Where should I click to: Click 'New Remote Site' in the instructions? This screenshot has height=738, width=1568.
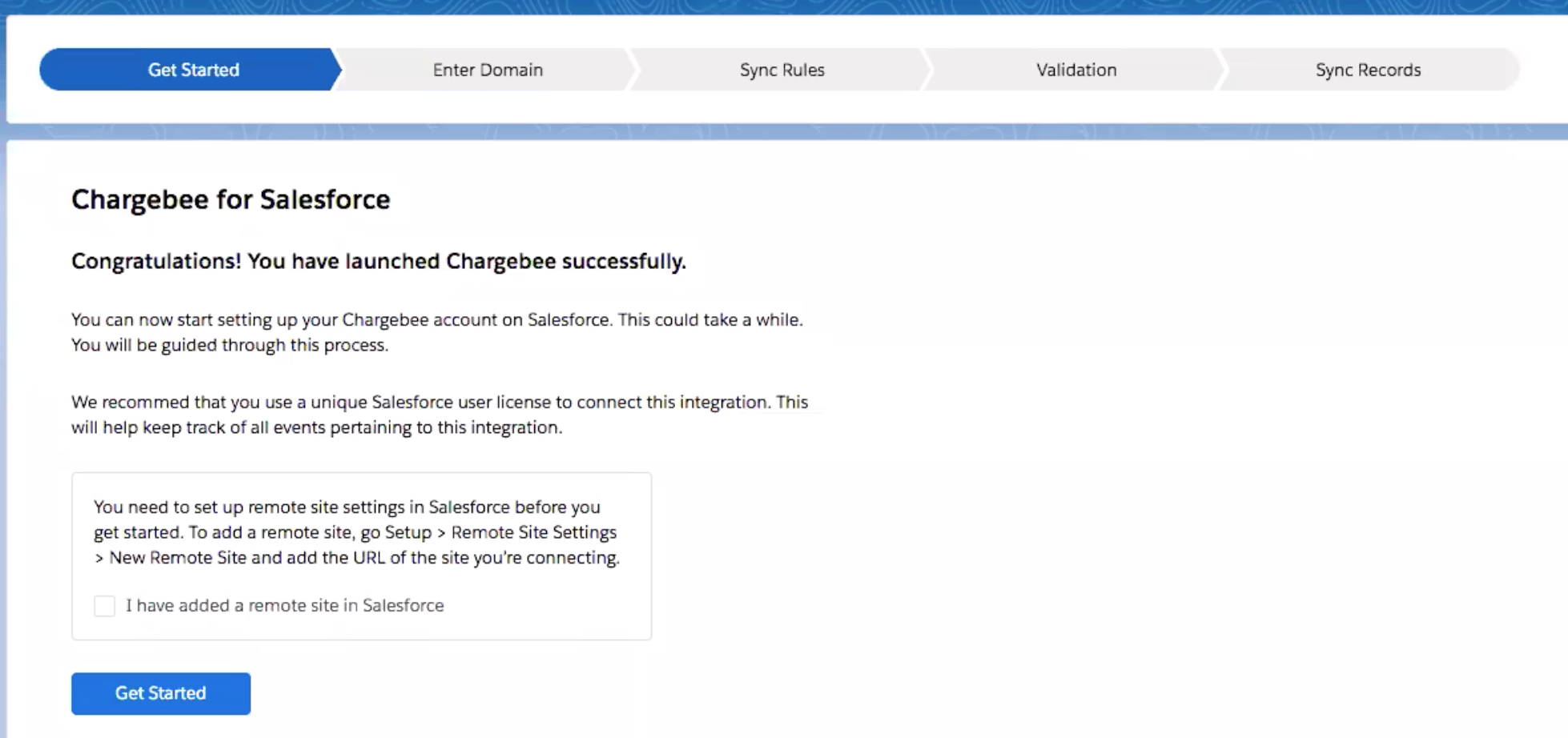[x=178, y=558]
